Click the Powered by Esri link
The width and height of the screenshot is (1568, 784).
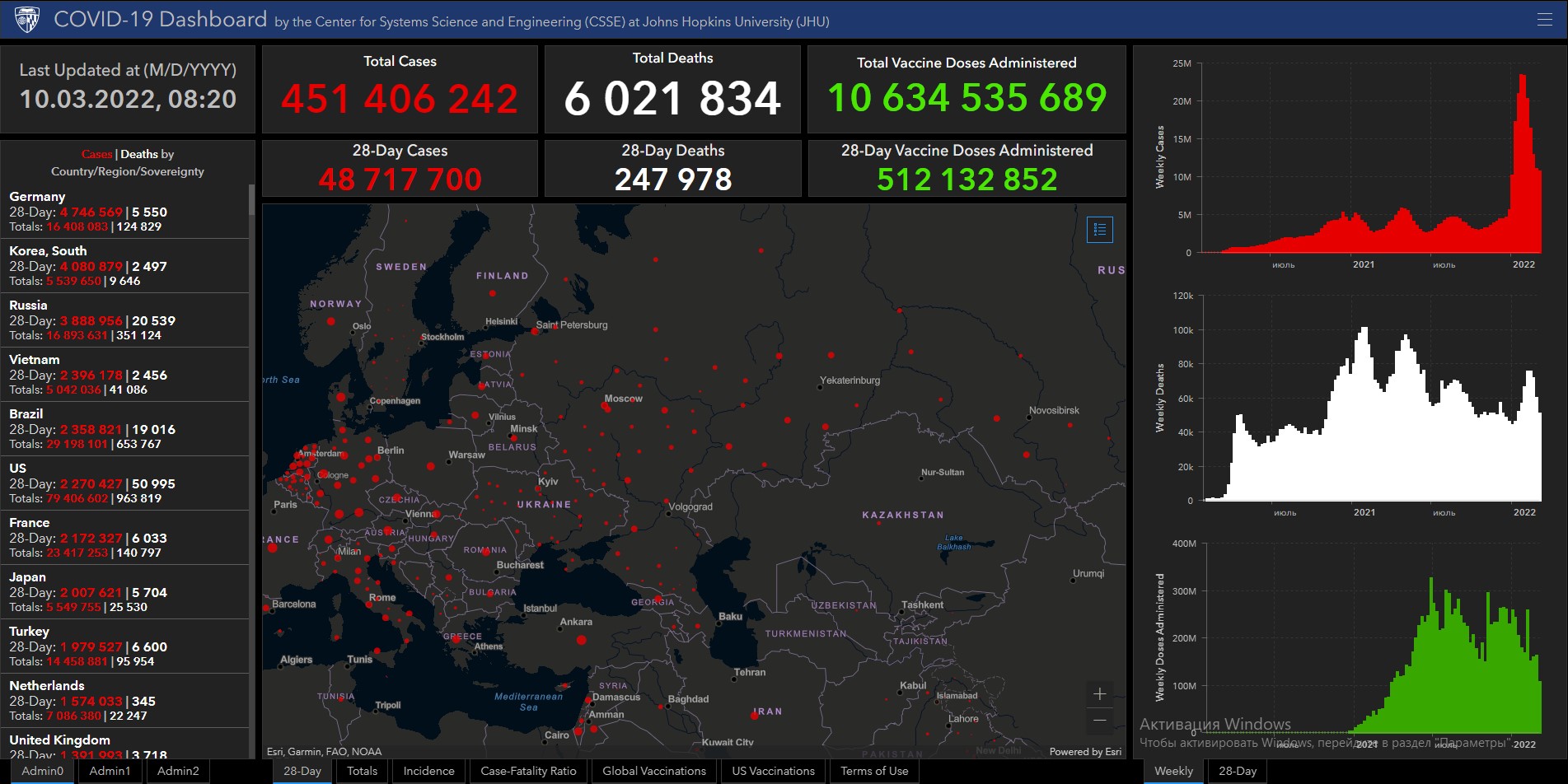[1085, 751]
